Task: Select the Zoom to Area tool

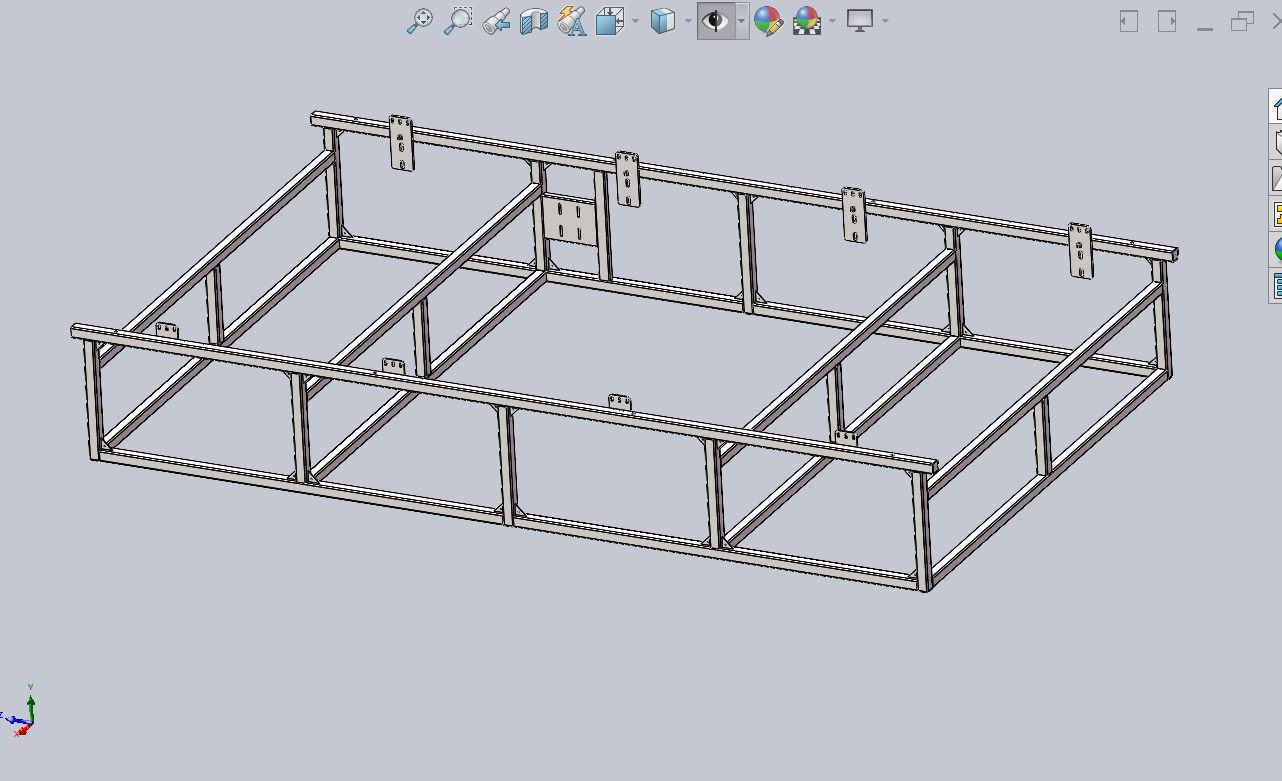Action: point(458,21)
